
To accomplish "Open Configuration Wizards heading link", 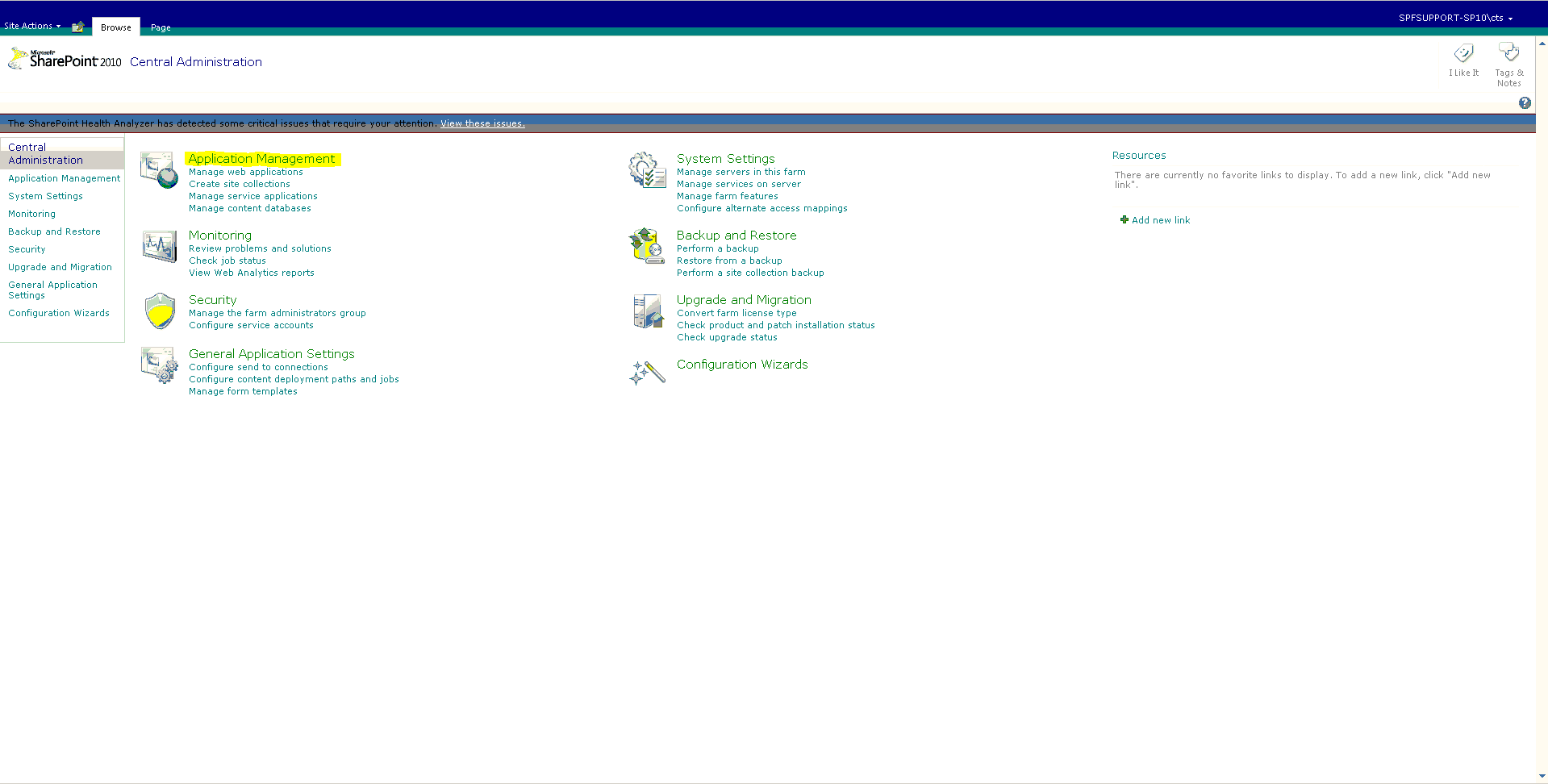I will point(742,365).
